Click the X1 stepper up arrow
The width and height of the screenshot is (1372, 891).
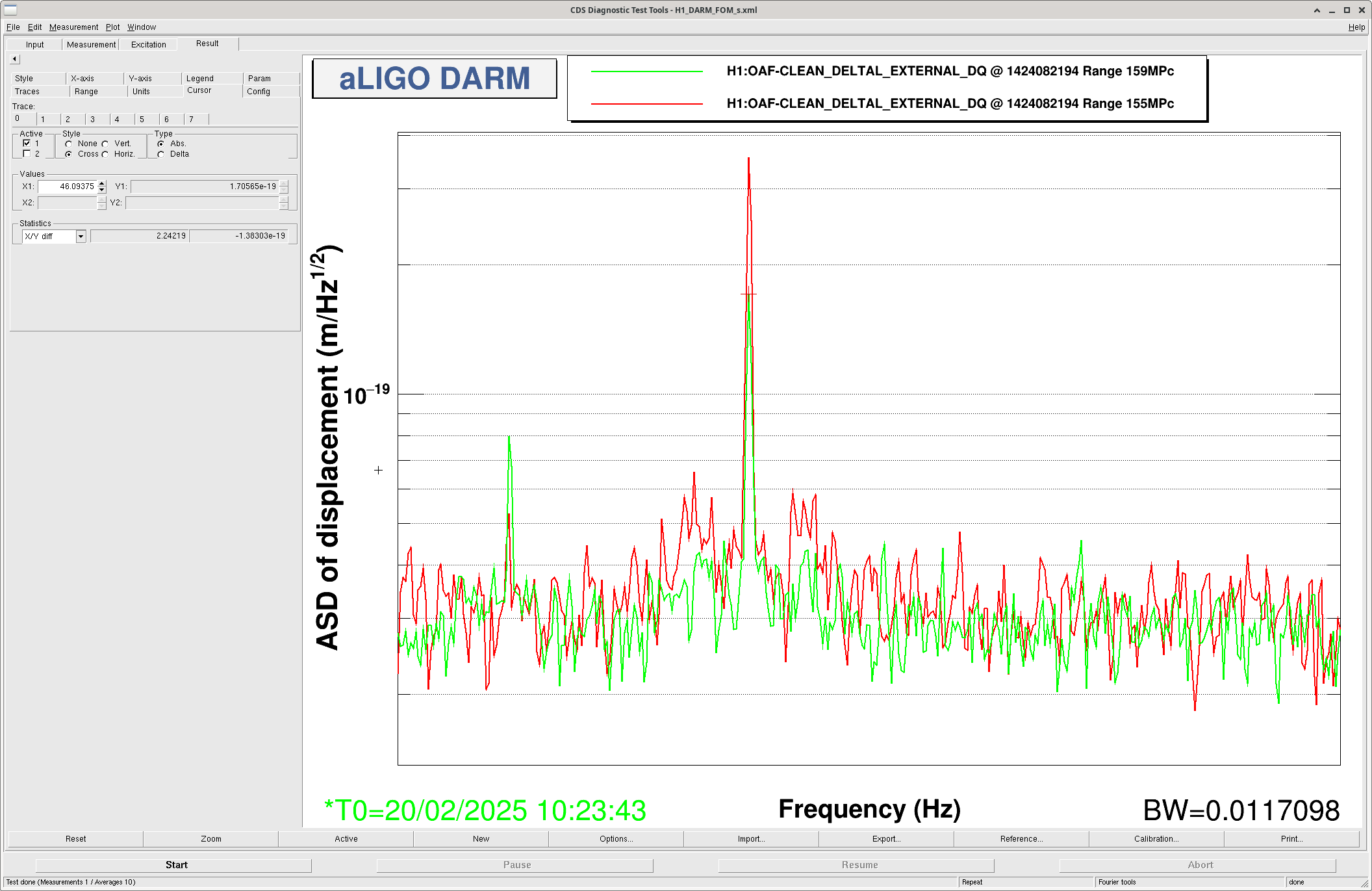click(102, 183)
